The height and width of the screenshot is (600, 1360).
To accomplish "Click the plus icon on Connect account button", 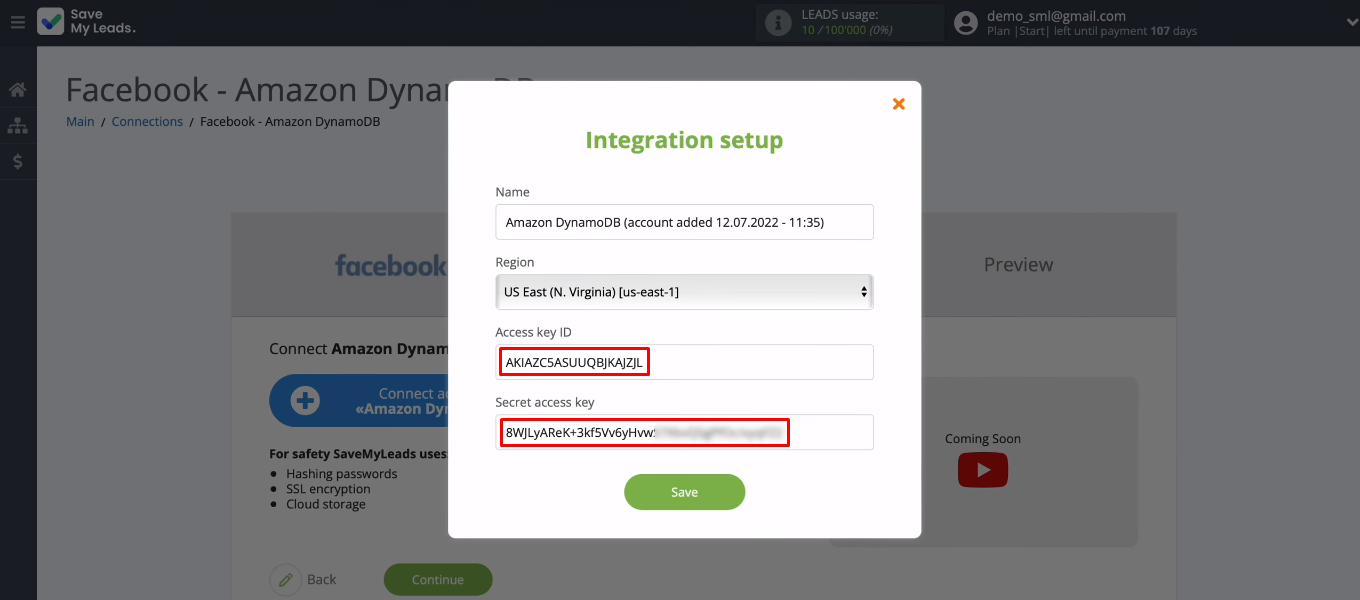I will (305, 401).
